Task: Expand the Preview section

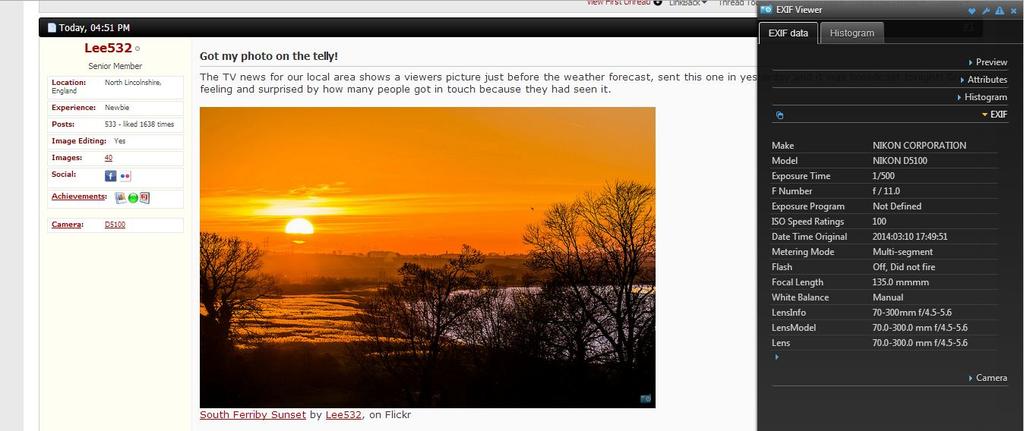Action: [988, 62]
